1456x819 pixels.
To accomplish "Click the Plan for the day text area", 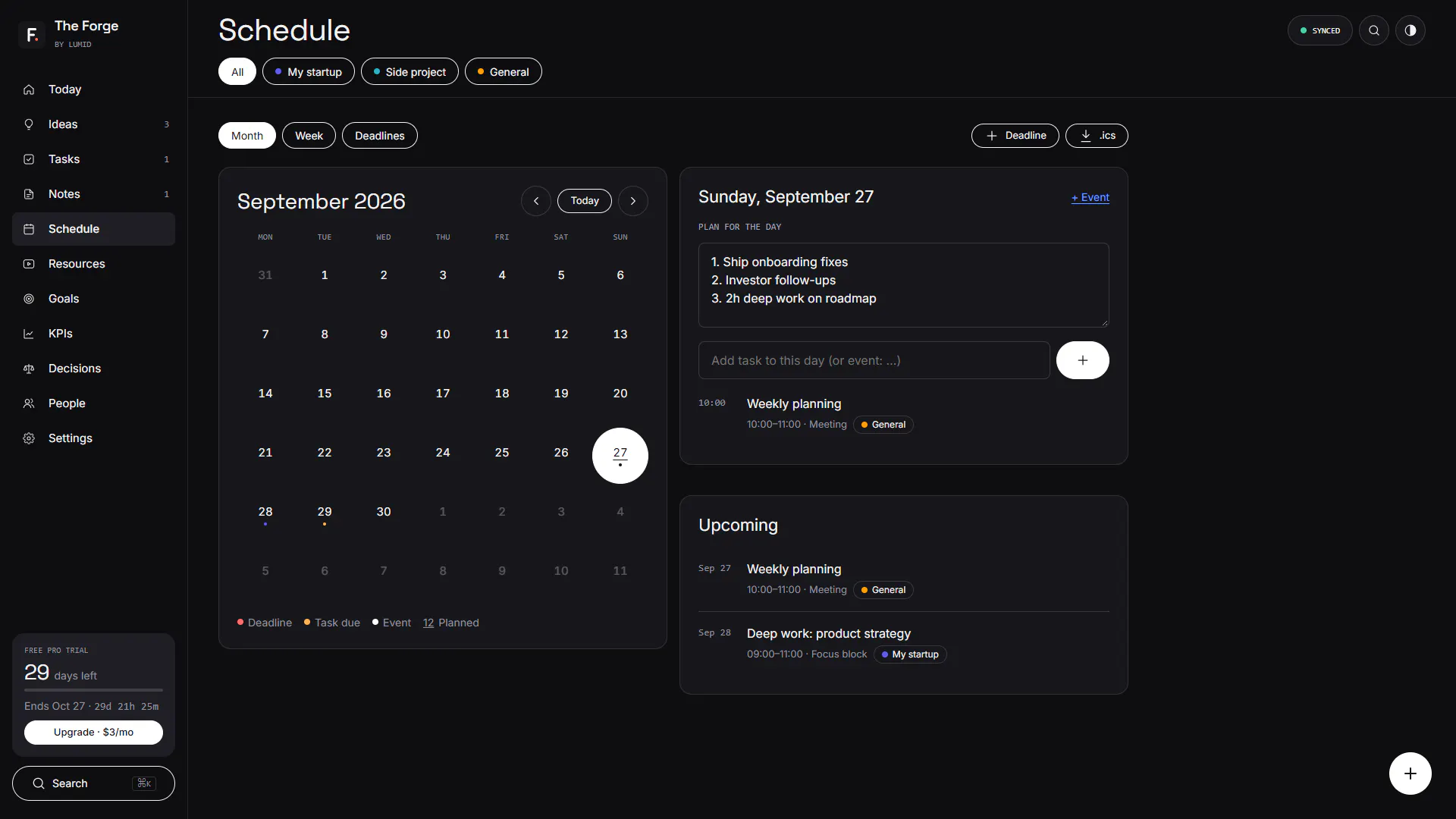I will 903,285.
